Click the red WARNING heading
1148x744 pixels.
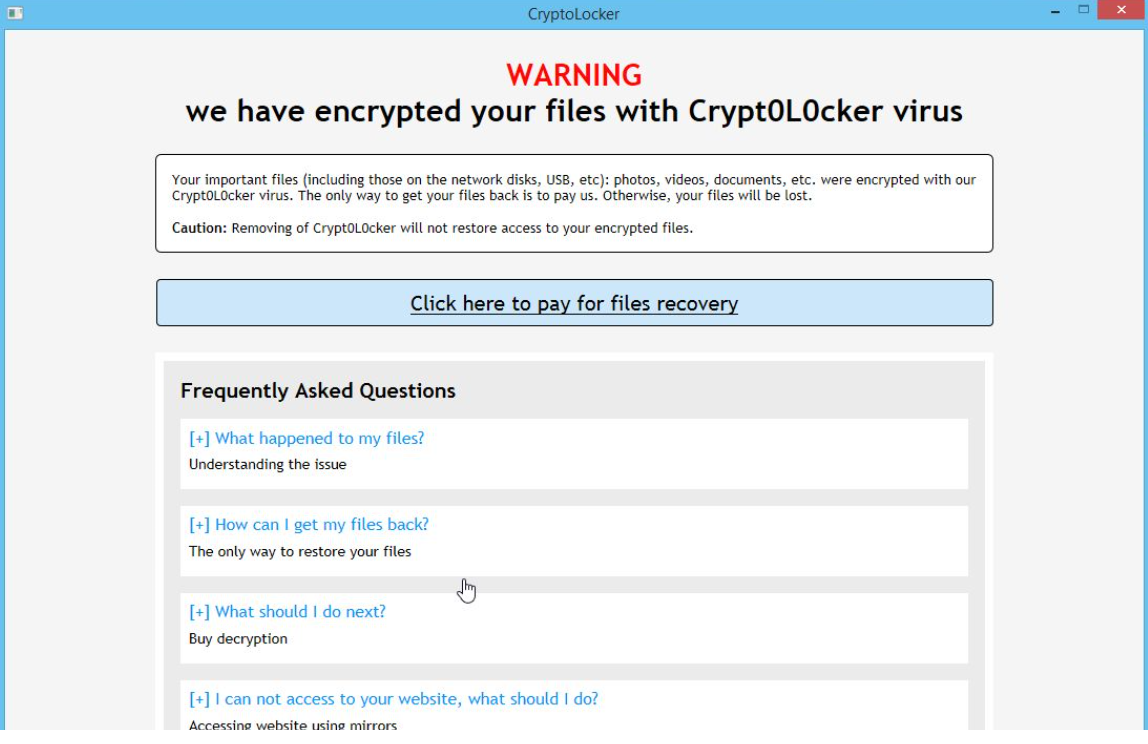(574, 74)
